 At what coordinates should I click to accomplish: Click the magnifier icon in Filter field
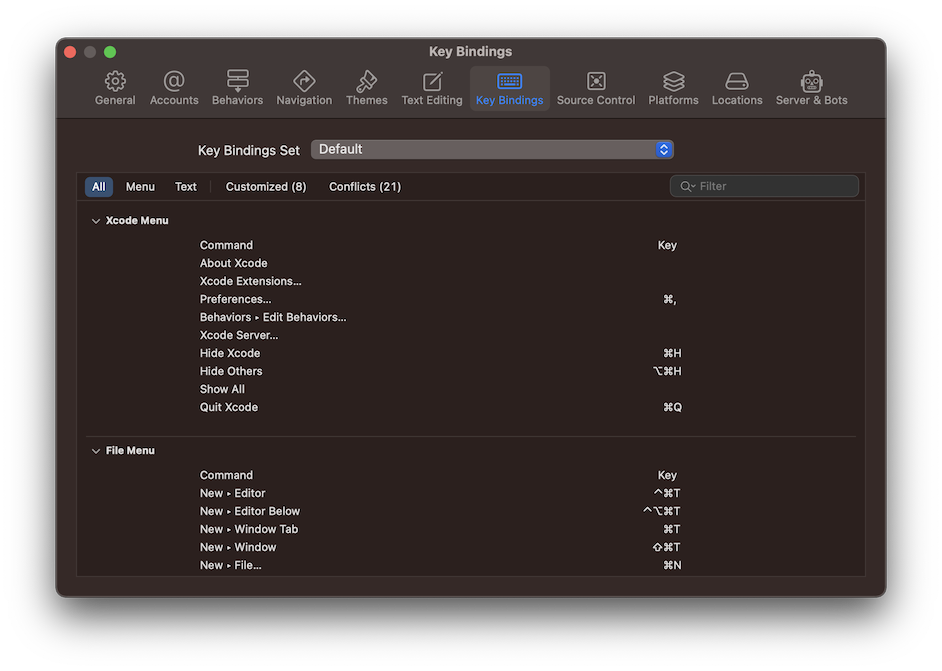pyautogui.click(x=686, y=186)
